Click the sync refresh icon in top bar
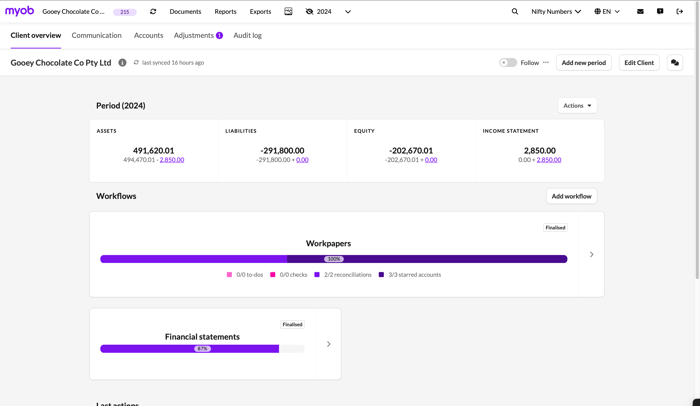This screenshot has width=700, height=406. click(153, 12)
